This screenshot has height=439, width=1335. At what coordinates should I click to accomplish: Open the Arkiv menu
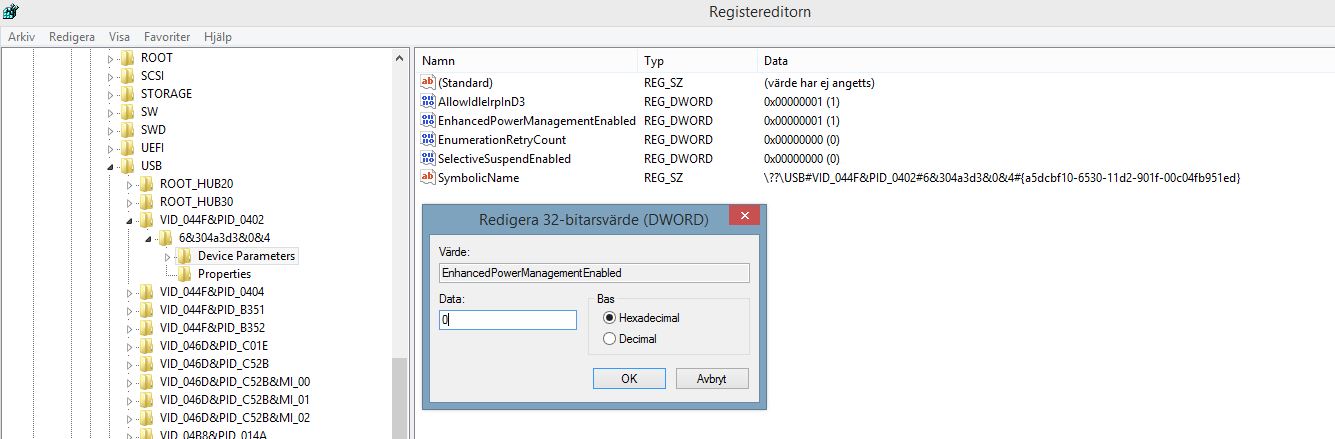pos(21,37)
